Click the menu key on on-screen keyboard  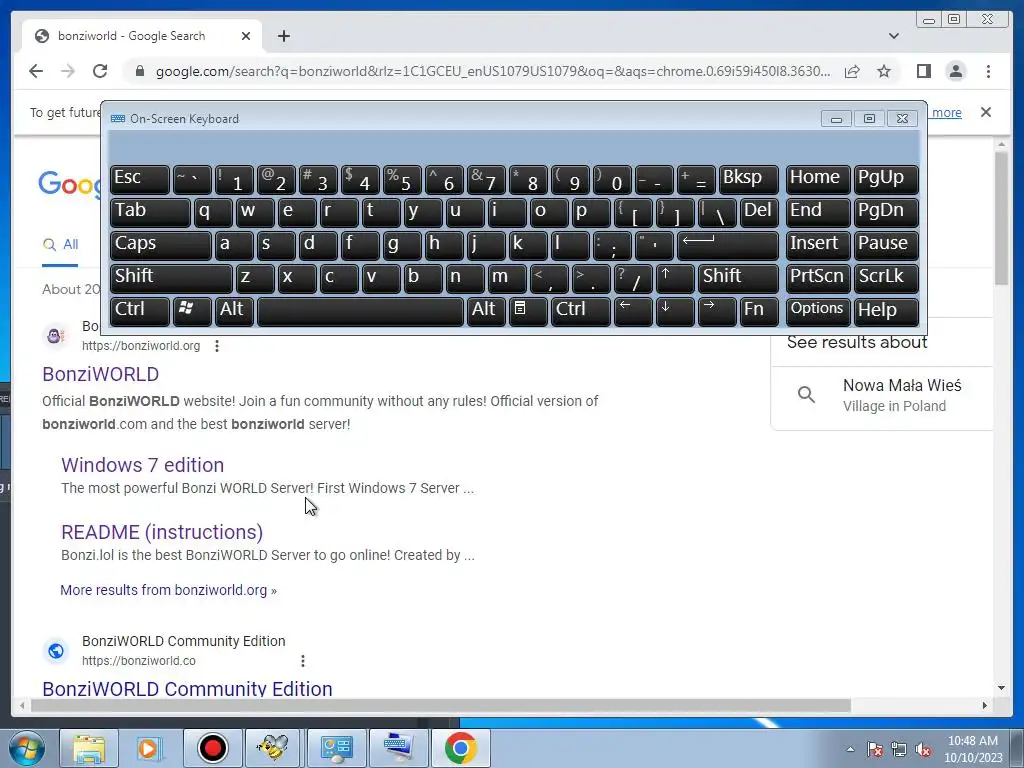pyautogui.click(x=527, y=311)
